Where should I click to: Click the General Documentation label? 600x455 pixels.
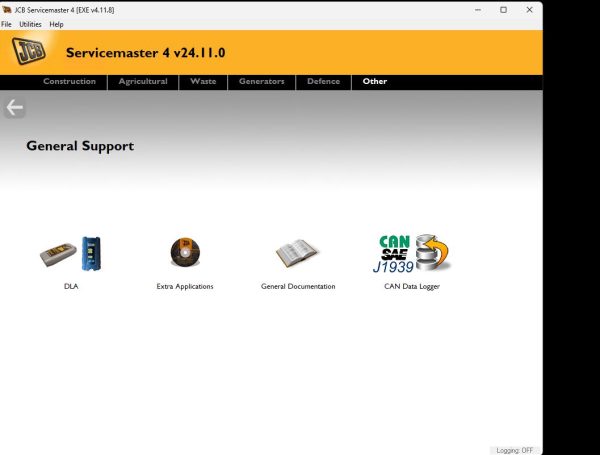pyautogui.click(x=298, y=286)
